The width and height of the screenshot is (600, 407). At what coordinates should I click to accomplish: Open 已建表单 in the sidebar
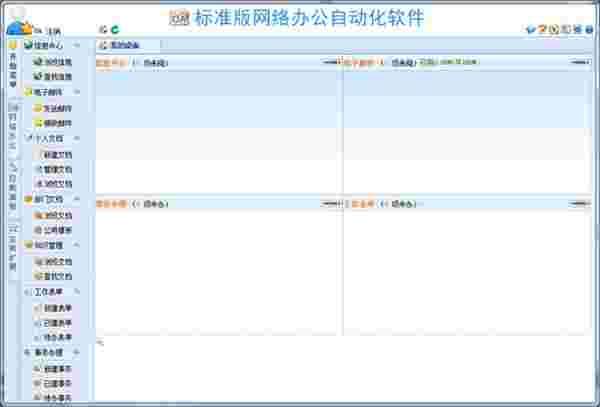53,323
